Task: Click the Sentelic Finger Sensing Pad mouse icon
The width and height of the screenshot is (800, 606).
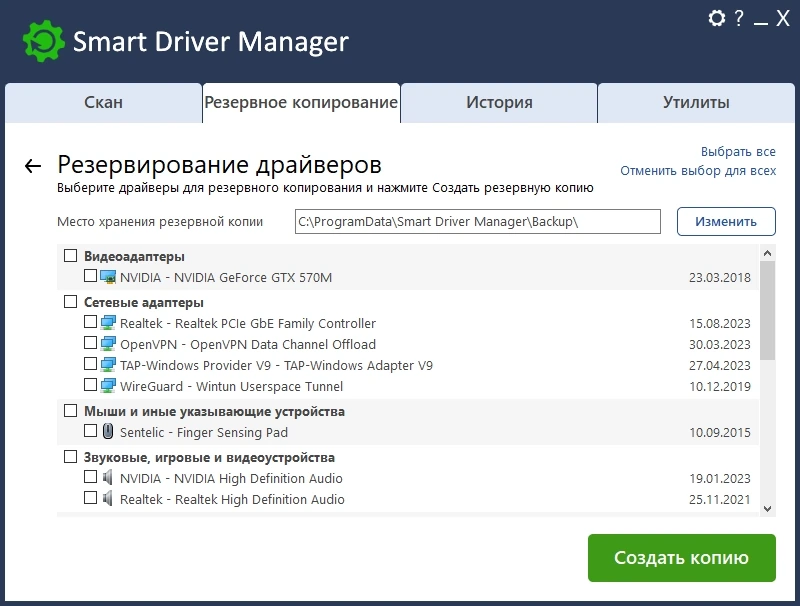Action: pyautogui.click(x=108, y=432)
